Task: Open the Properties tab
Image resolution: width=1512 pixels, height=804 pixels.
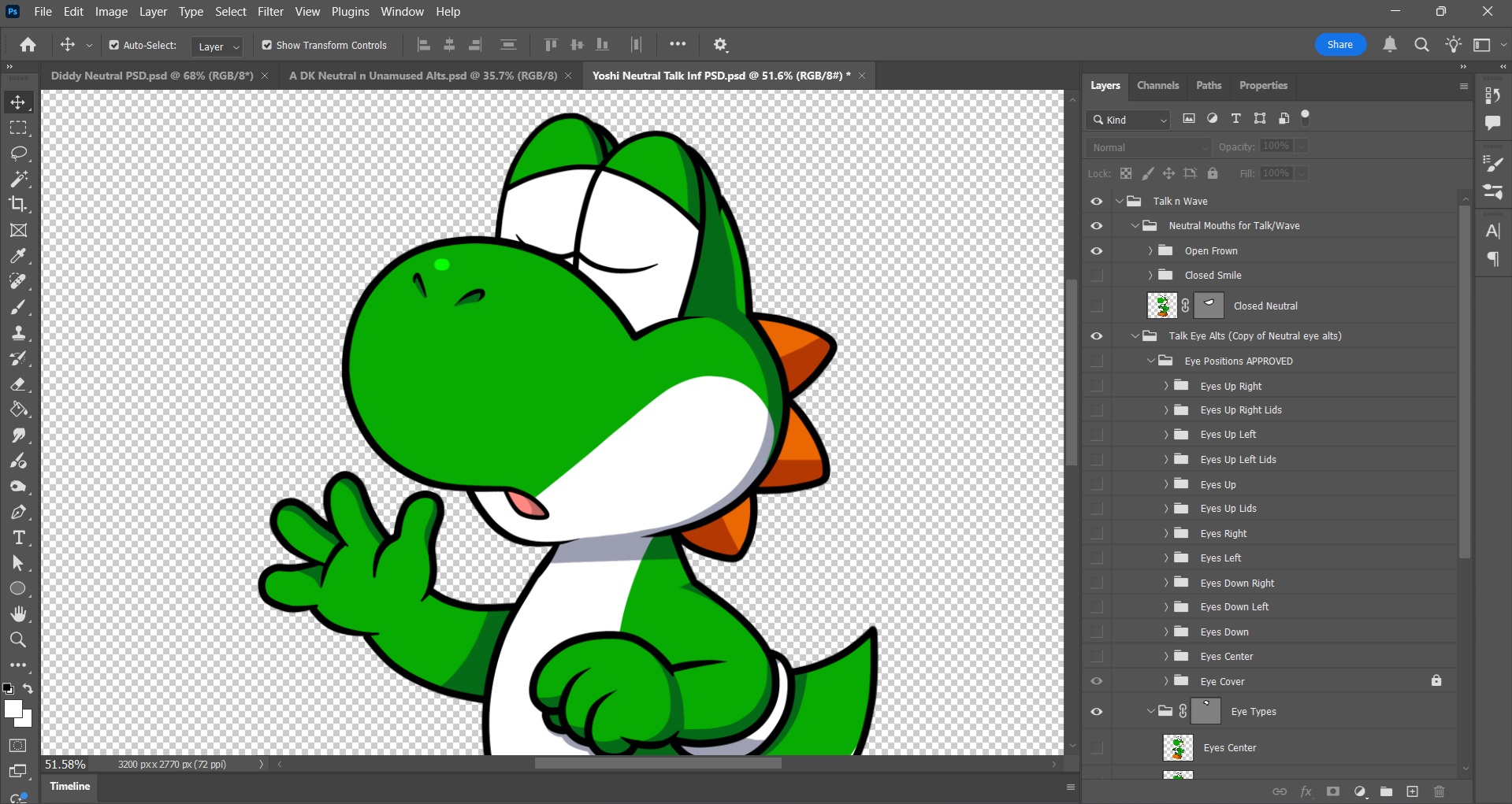Action: [x=1263, y=86]
